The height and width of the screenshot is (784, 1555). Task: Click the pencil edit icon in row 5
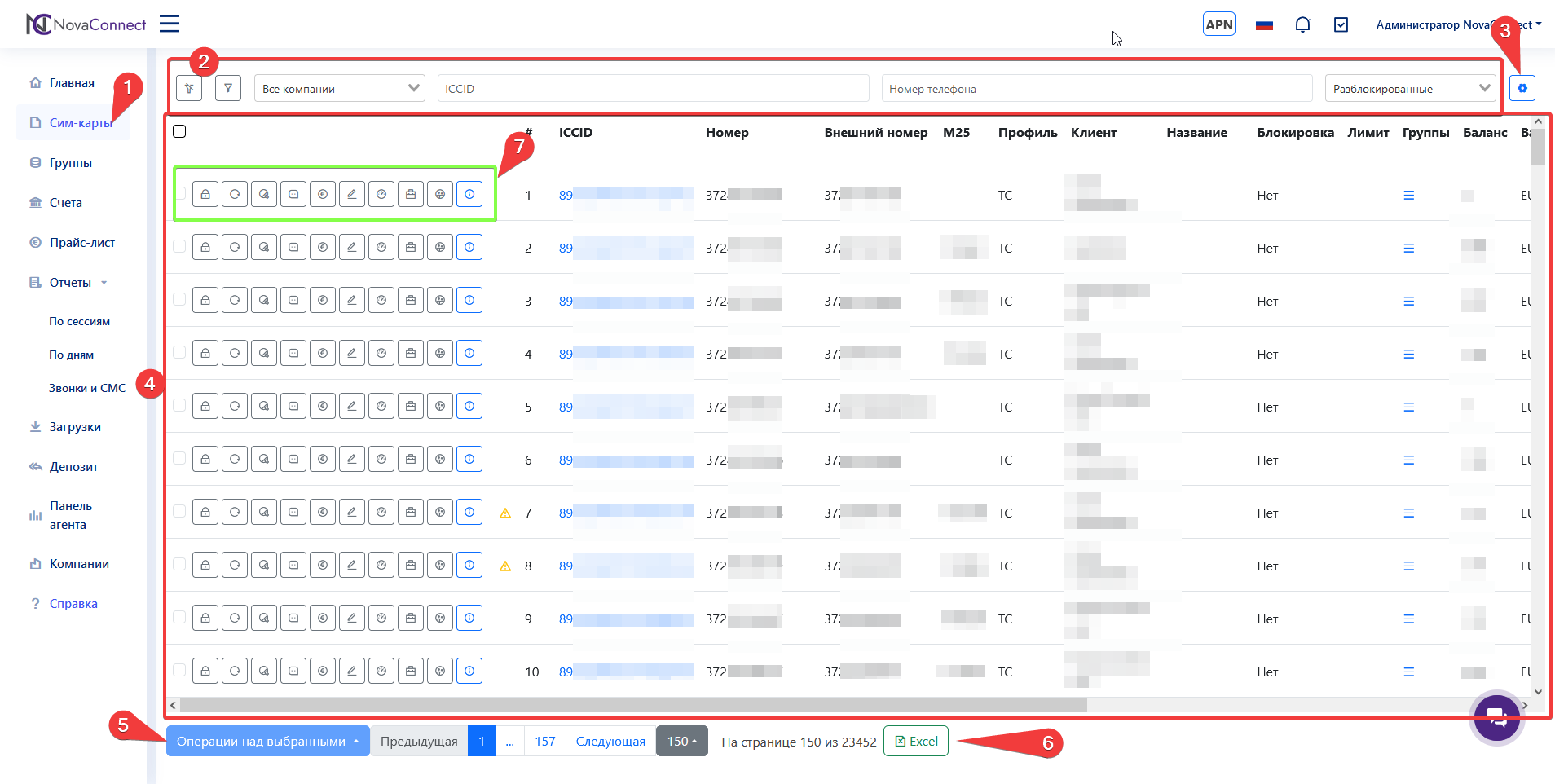(x=352, y=406)
